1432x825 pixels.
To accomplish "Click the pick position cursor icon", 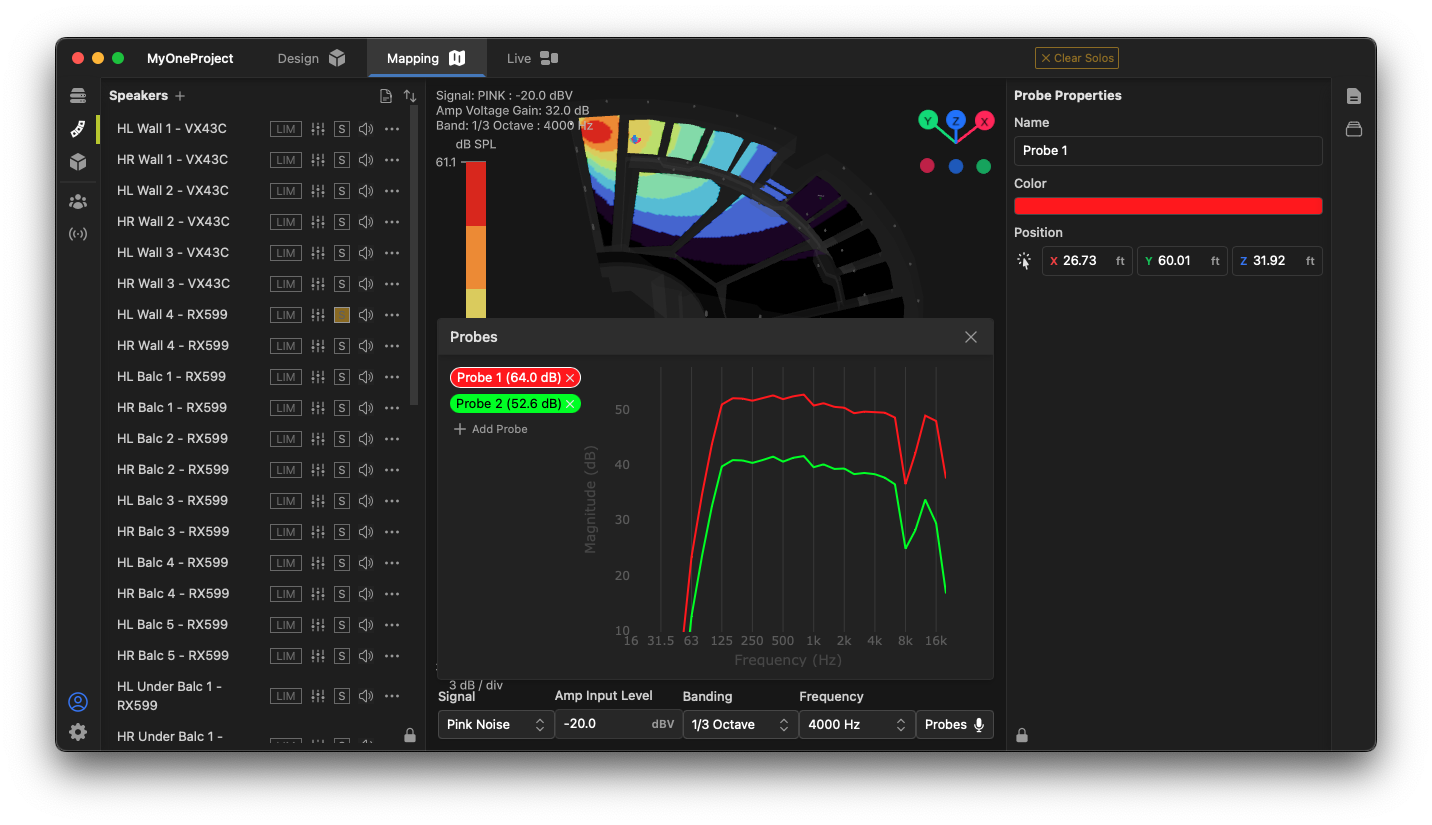I will pyautogui.click(x=1024, y=261).
